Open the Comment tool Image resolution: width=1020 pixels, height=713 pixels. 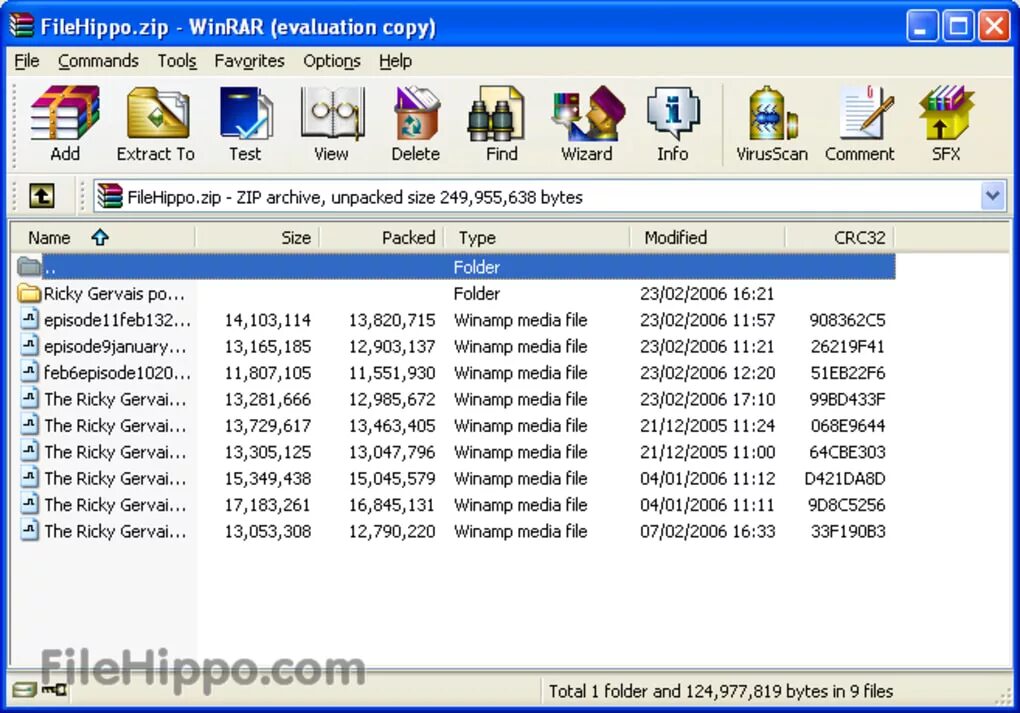[x=860, y=124]
